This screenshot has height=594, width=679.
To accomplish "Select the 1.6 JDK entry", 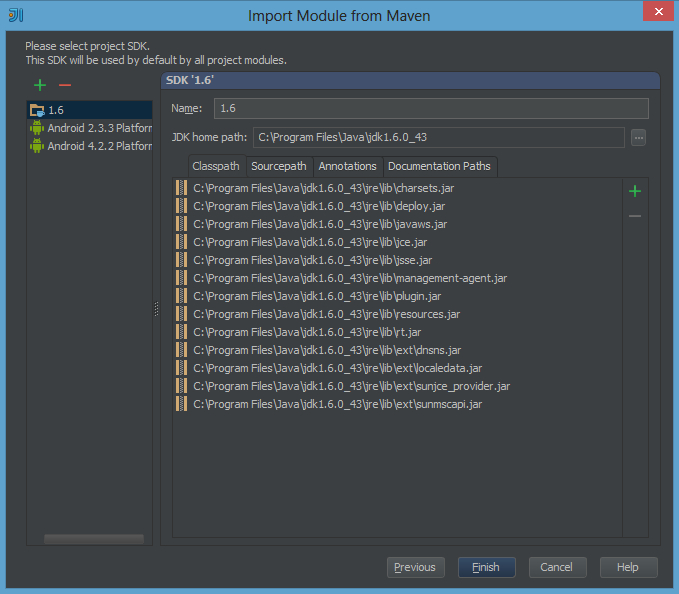I will pos(90,110).
